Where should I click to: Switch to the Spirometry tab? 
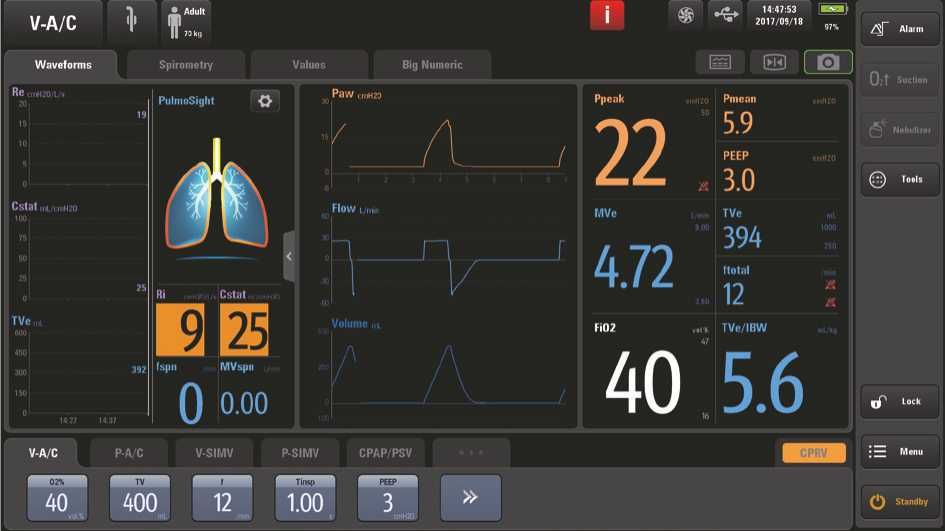(186, 65)
